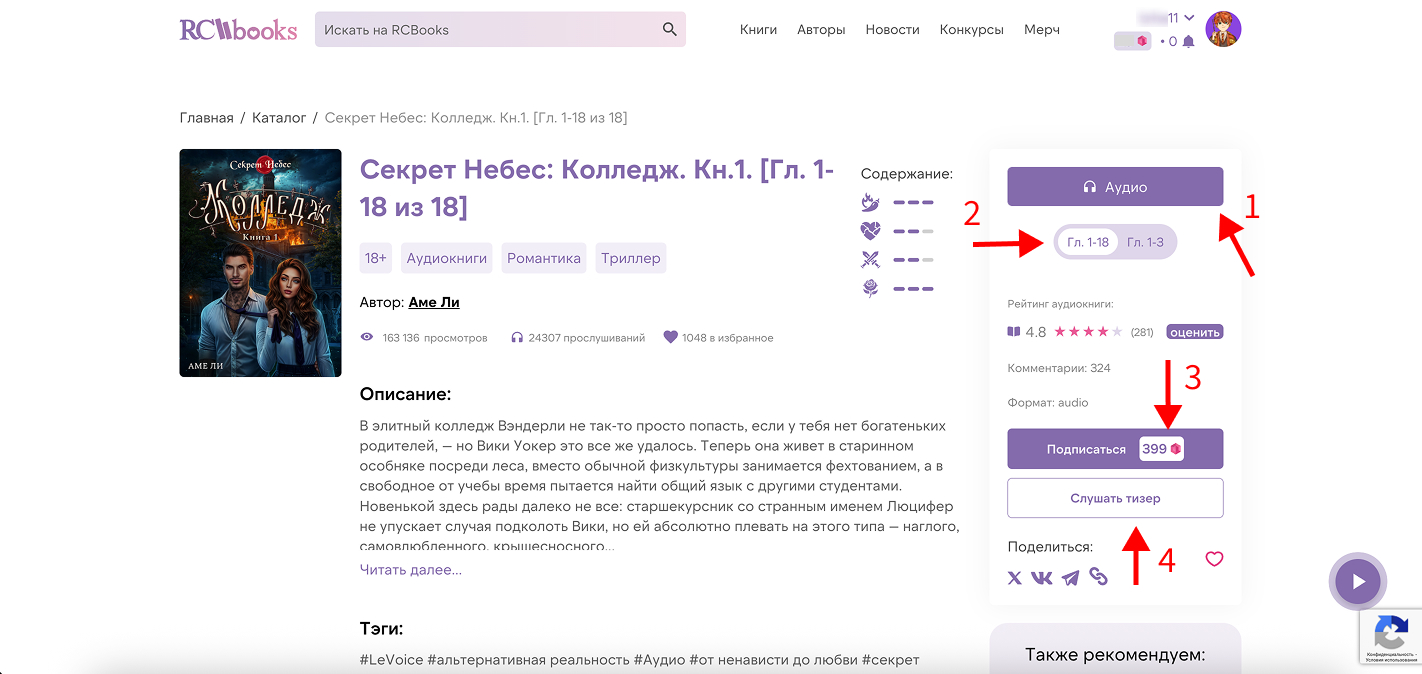Focus the Искать на RCBooks search field
The image size is (1422, 674).
click(x=485, y=30)
